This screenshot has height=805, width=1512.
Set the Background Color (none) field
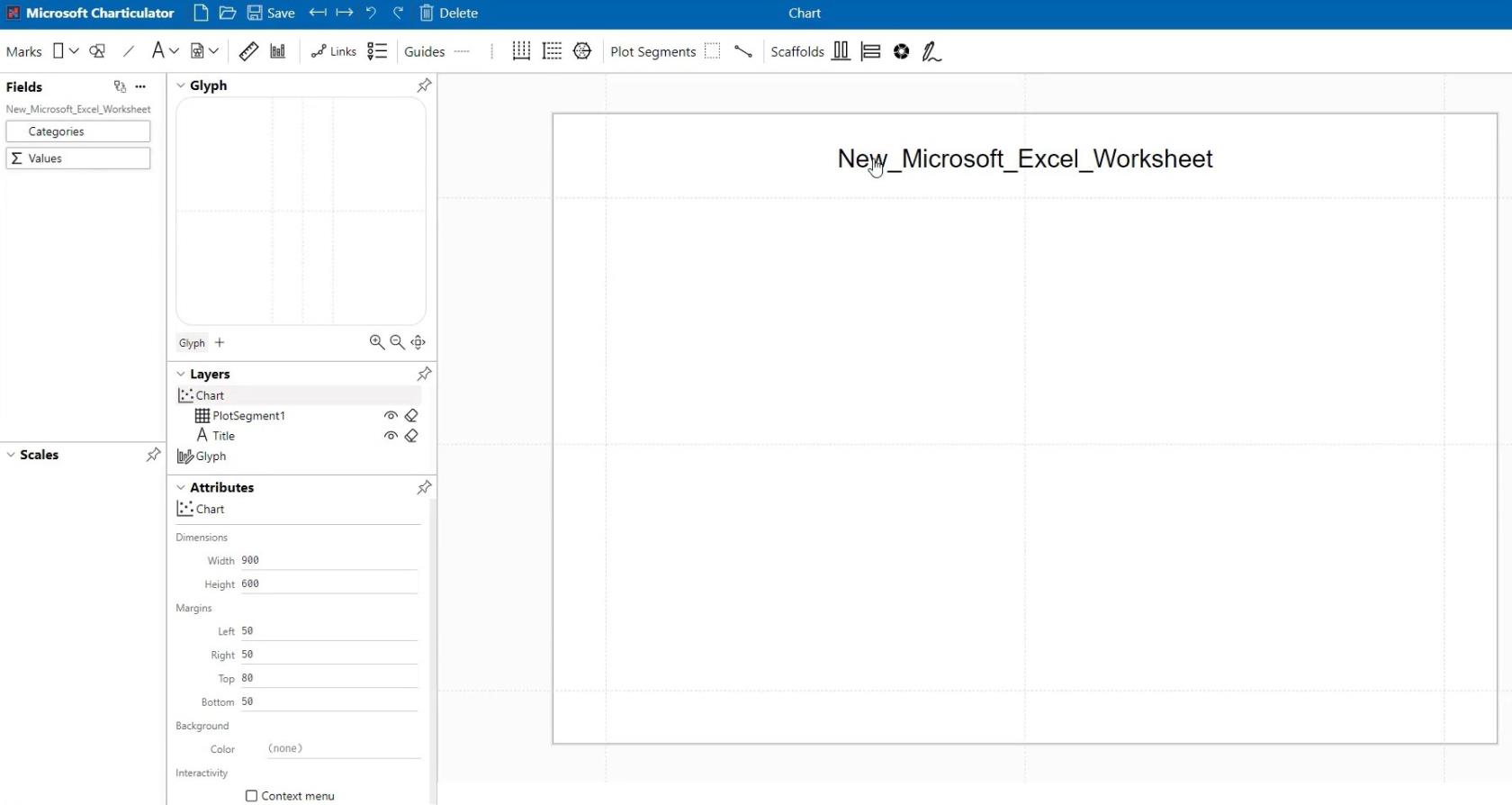(x=343, y=748)
